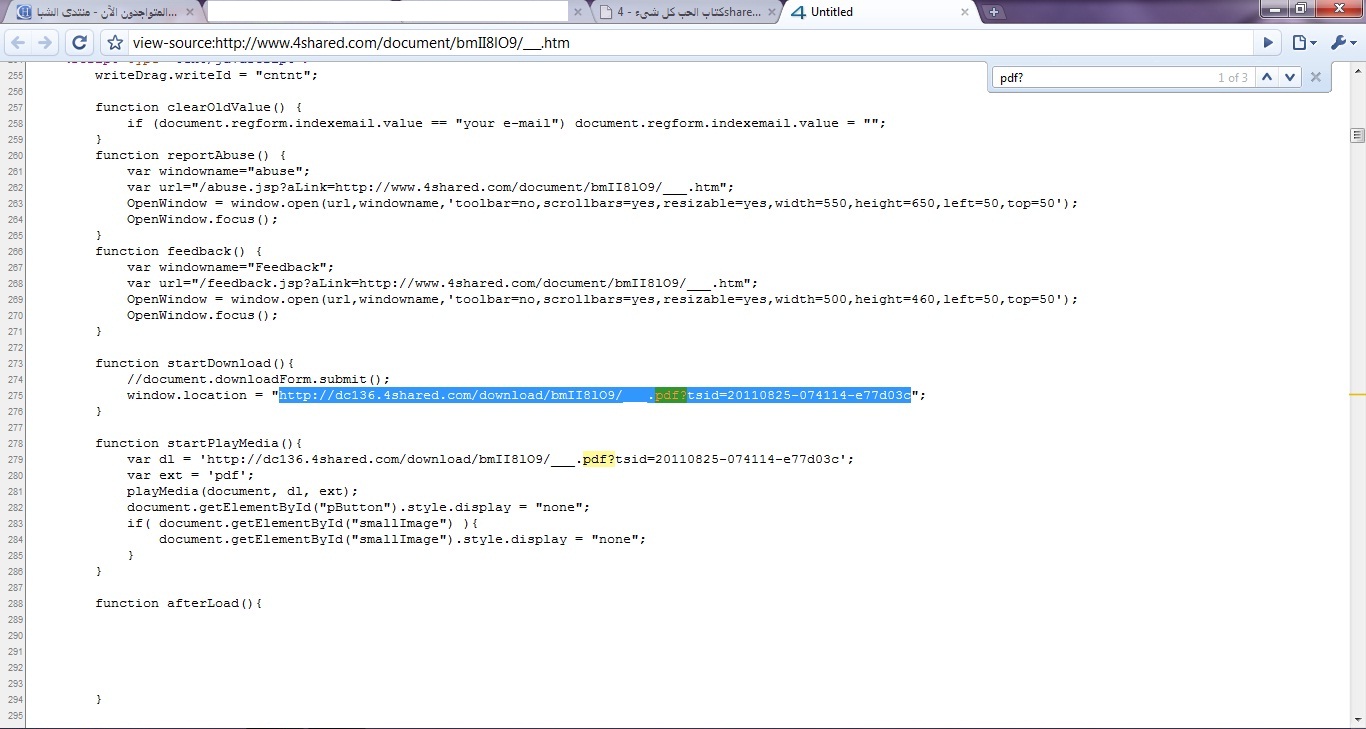Close the find bar

click(x=1316, y=77)
